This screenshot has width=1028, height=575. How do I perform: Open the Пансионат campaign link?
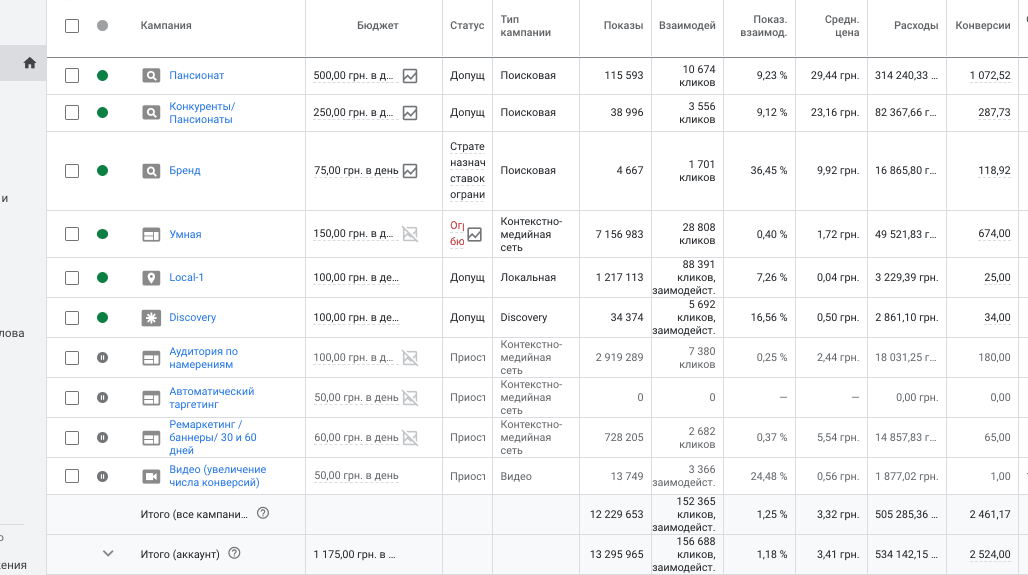197,75
